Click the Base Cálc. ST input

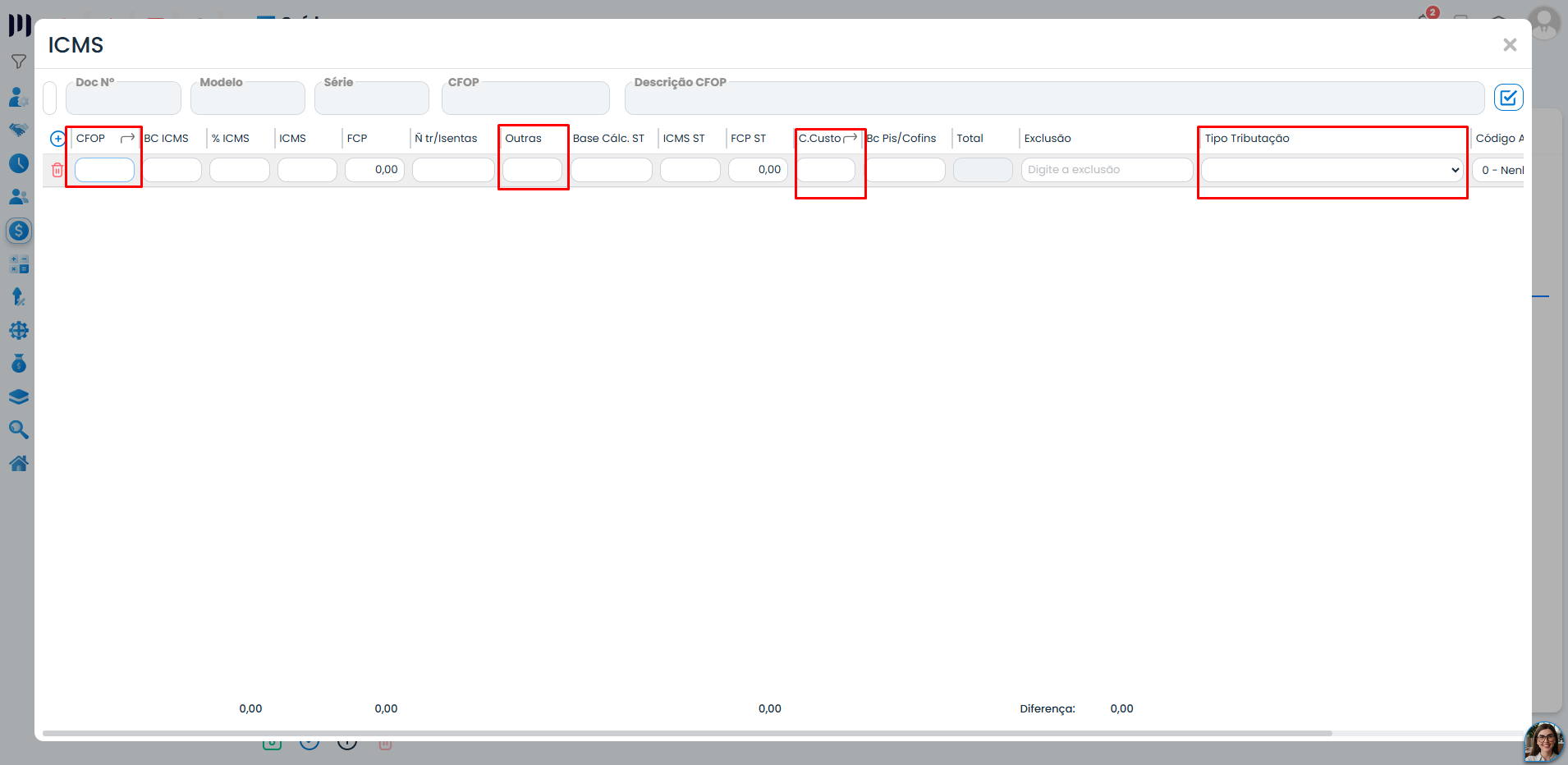[x=612, y=170]
